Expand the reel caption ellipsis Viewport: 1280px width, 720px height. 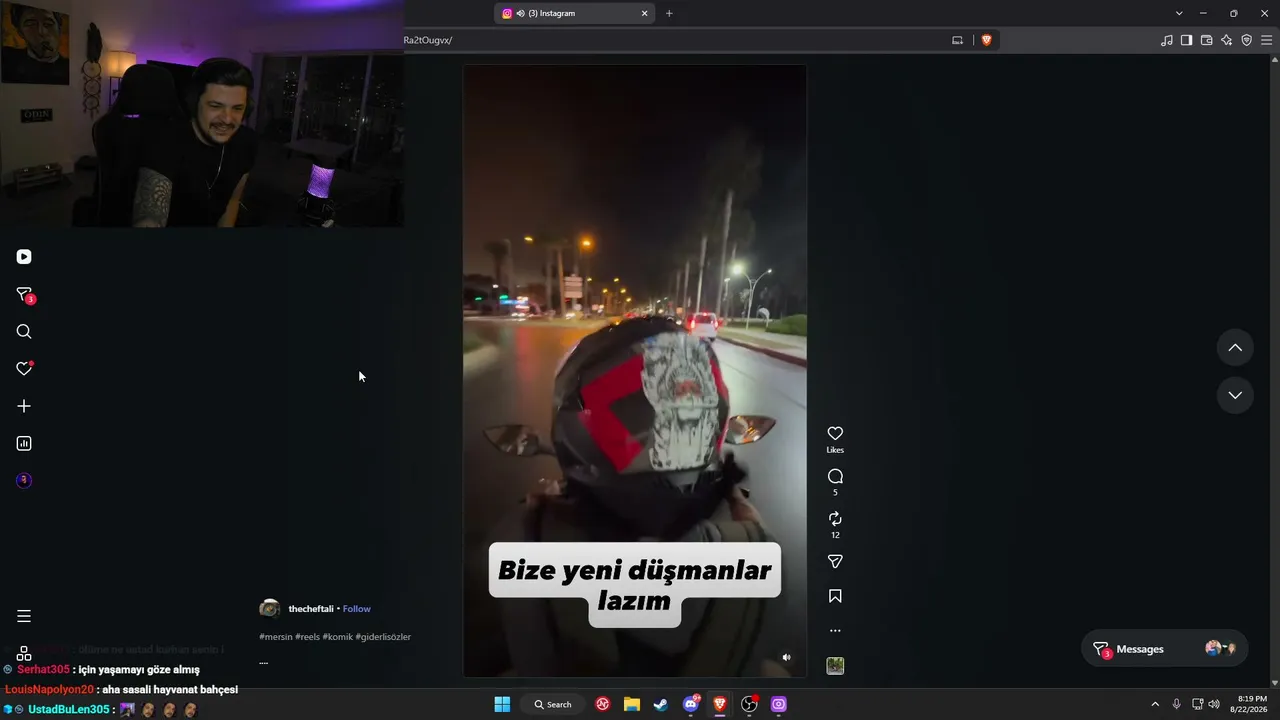coord(263,662)
